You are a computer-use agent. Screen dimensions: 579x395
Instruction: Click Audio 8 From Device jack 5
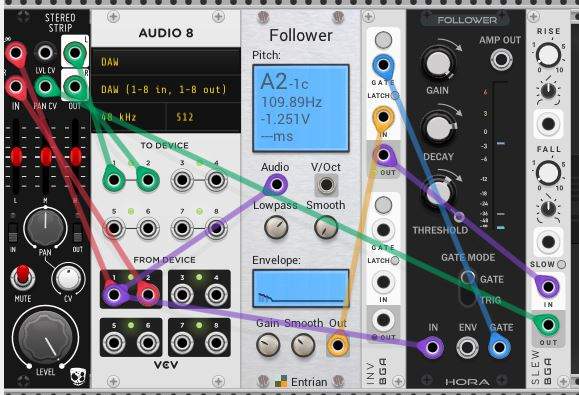tap(114, 343)
